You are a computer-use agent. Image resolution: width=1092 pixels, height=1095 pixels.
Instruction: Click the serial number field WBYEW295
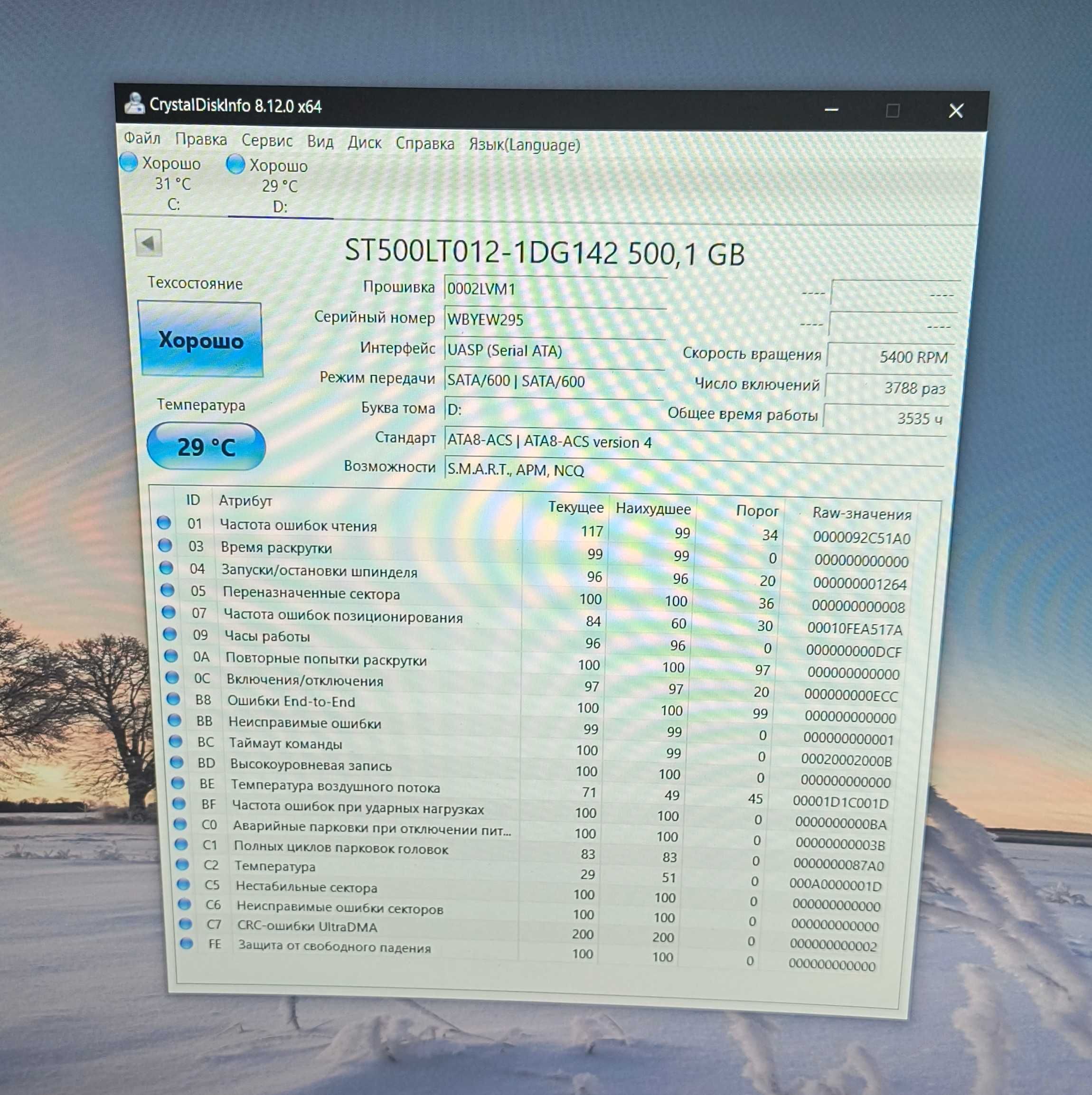click(555, 319)
